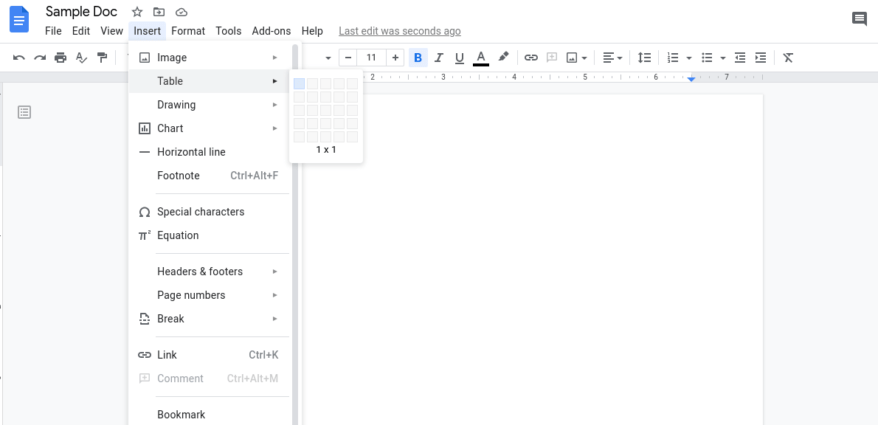The width and height of the screenshot is (878, 425).
Task: Expand the Chart submenu
Action: click(x=210, y=128)
